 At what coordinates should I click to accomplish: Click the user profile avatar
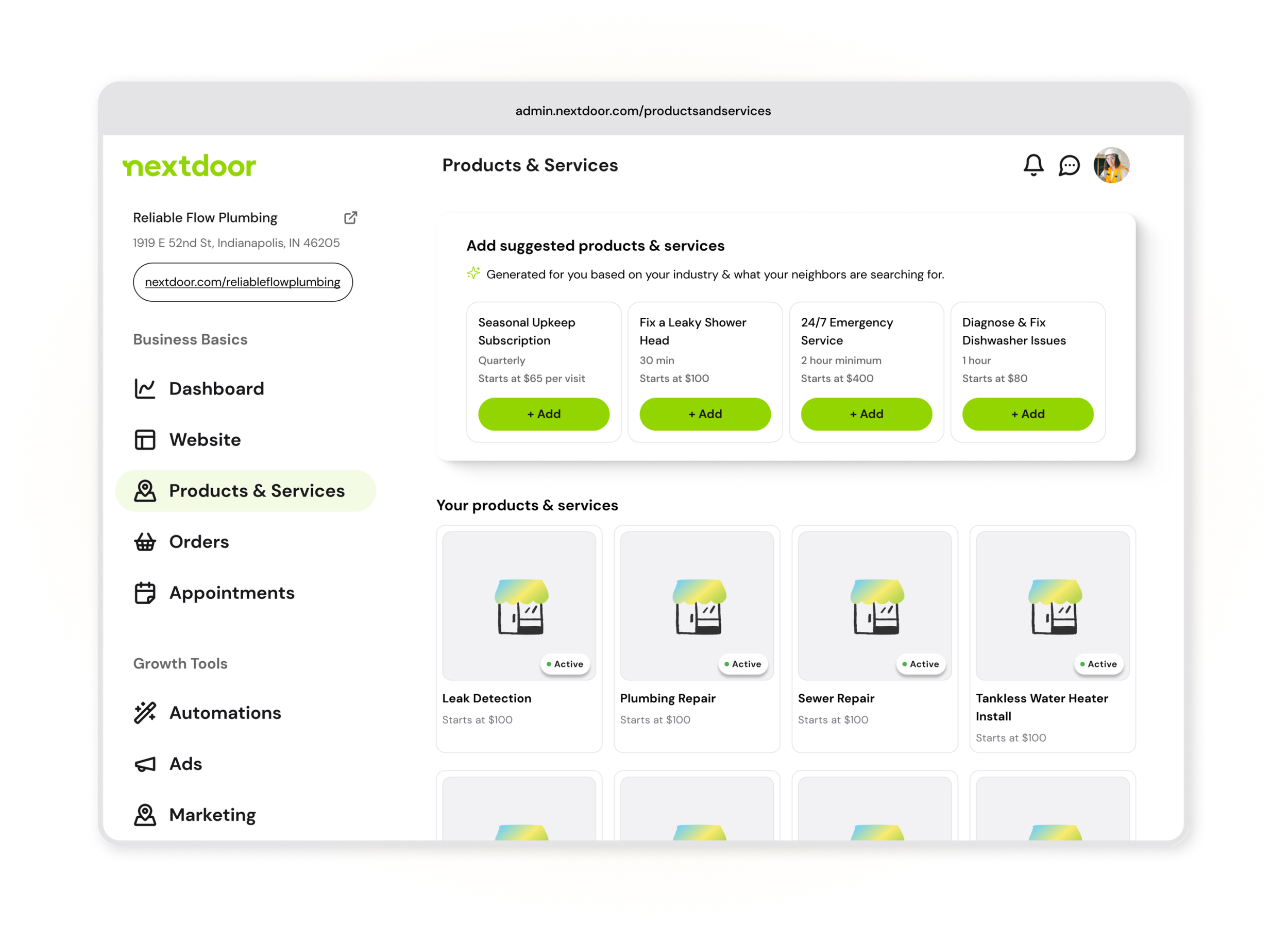click(1111, 165)
